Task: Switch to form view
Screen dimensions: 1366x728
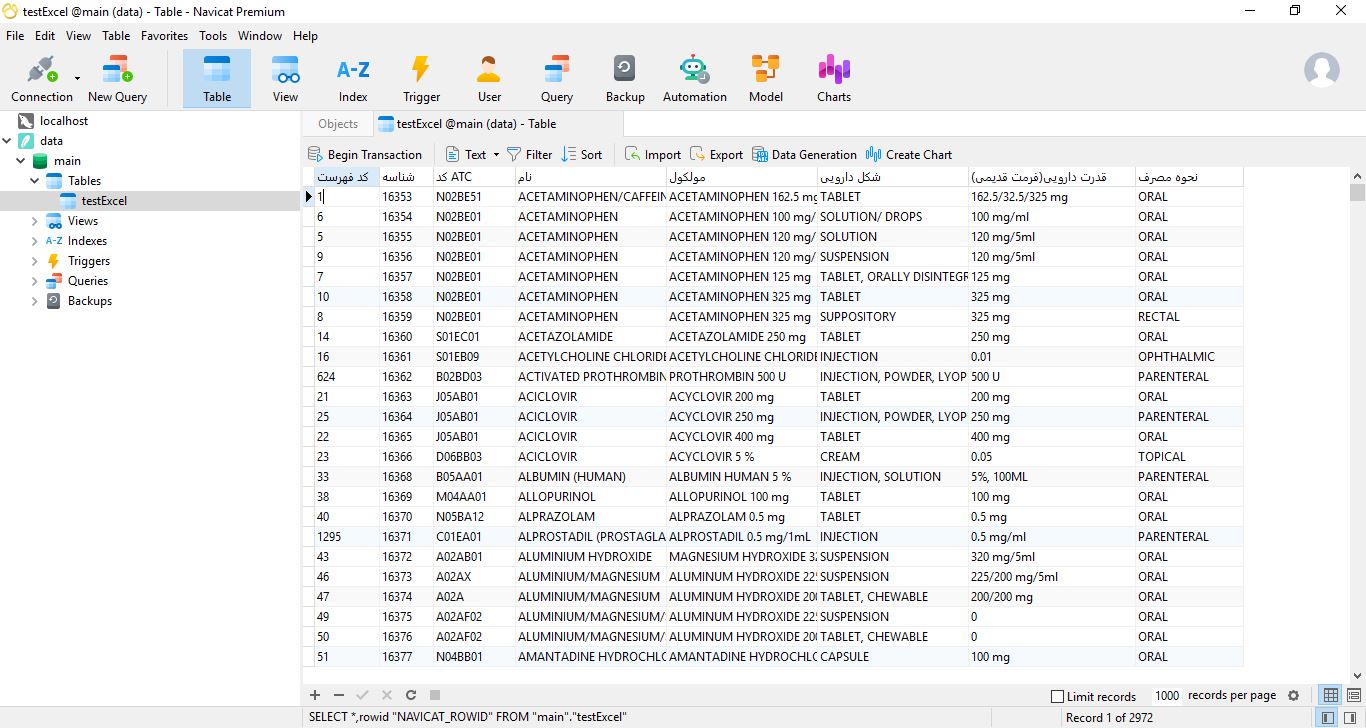Action: (1353, 695)
